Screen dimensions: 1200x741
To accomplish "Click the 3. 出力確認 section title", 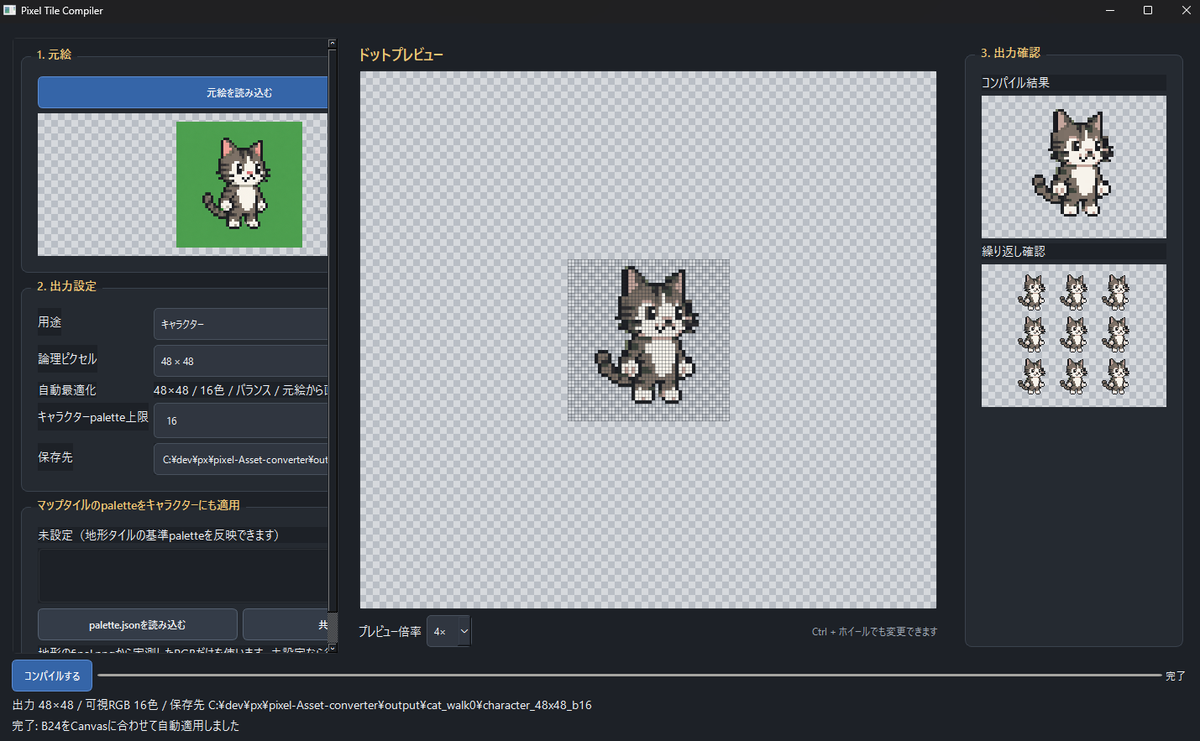I will click(1011, 53).
